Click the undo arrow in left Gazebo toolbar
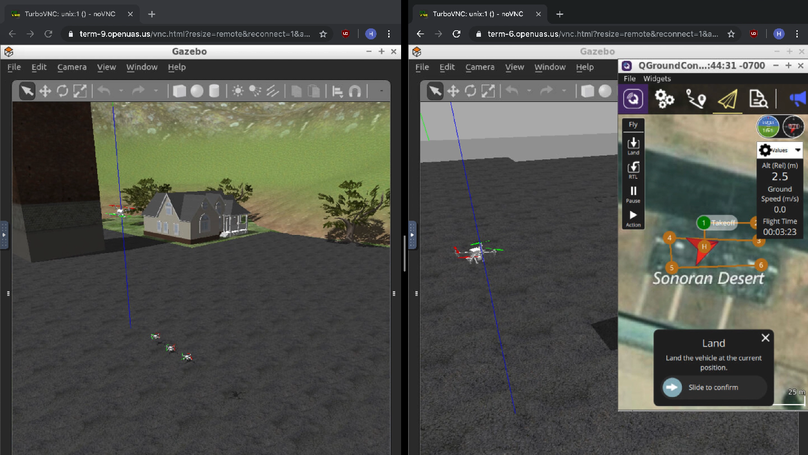The height and width of the screenshot is (455, 808). (x=105, y=91)
